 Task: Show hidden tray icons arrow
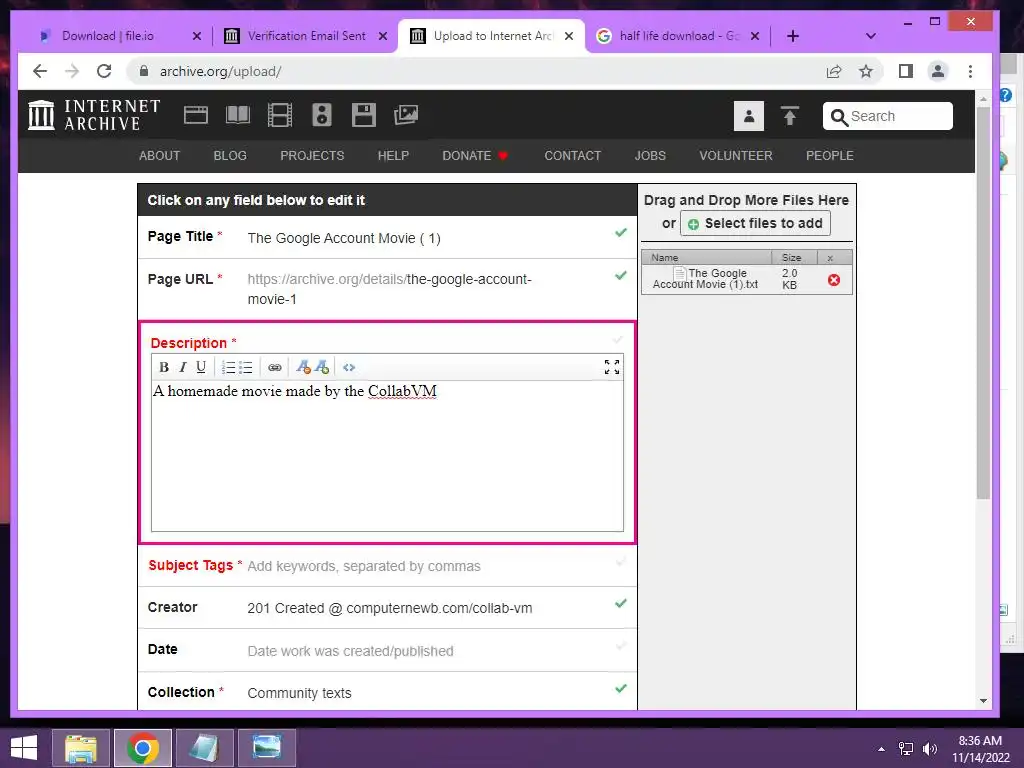pos(882,749)
